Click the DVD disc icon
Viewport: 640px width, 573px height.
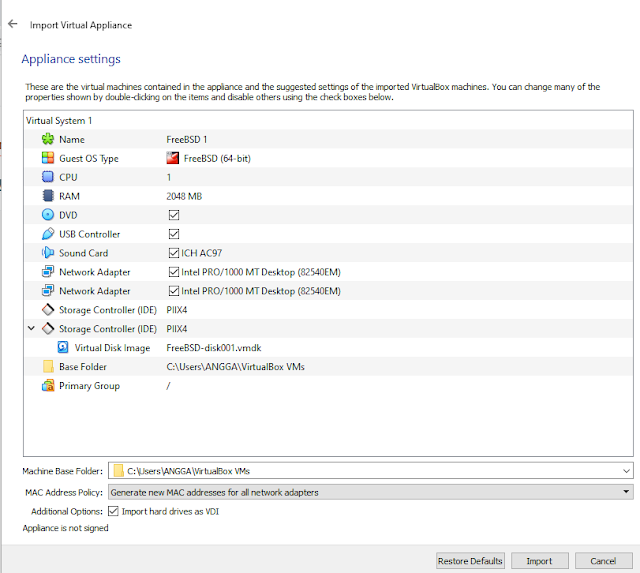coord(48,215)
